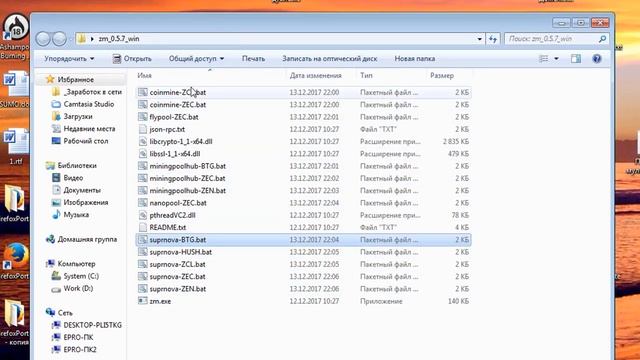Click the Work (D:) drive icon
The width and height of the screenshot is (640, 360).
point(56,289)
